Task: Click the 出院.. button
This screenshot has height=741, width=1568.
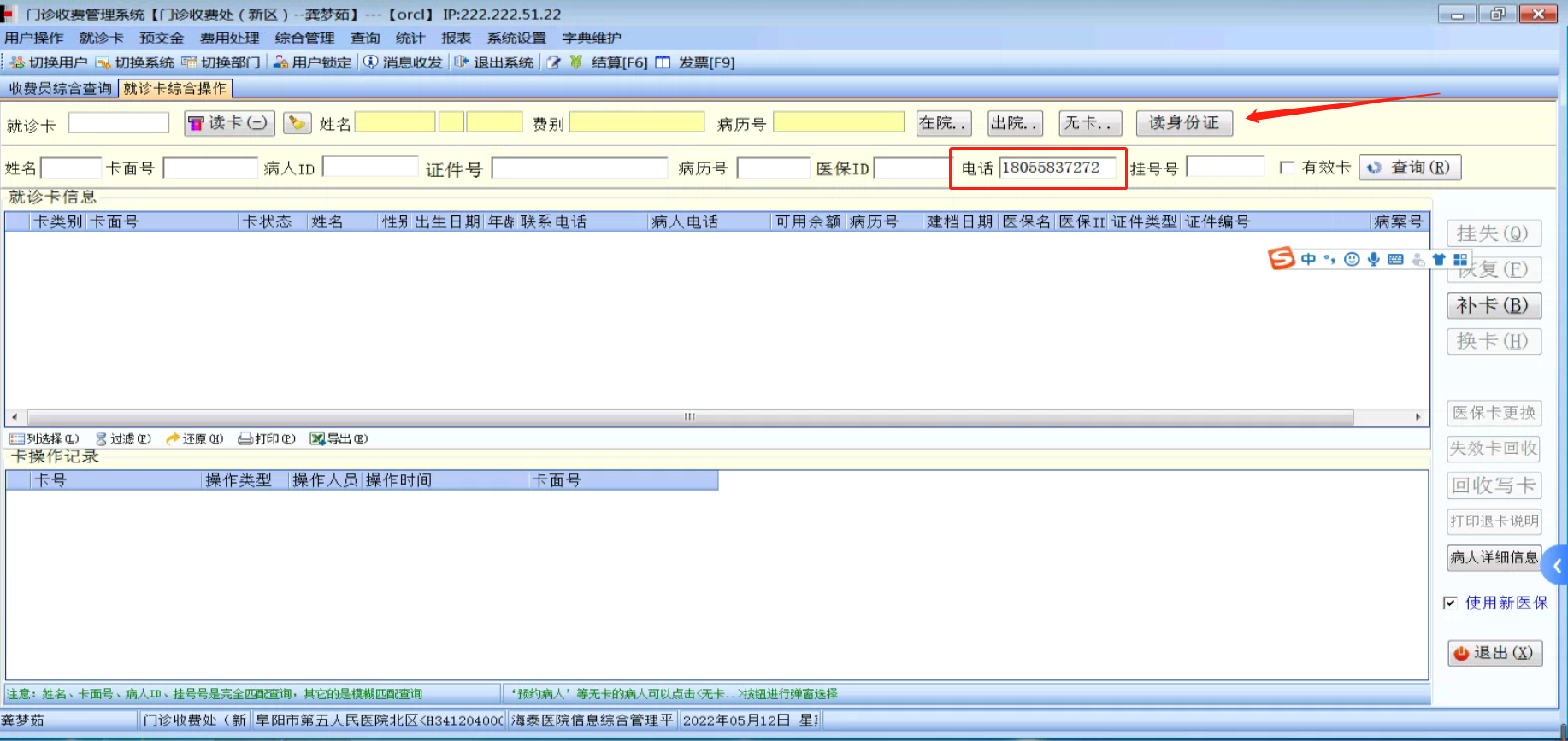Action: tap(1015, 123)
